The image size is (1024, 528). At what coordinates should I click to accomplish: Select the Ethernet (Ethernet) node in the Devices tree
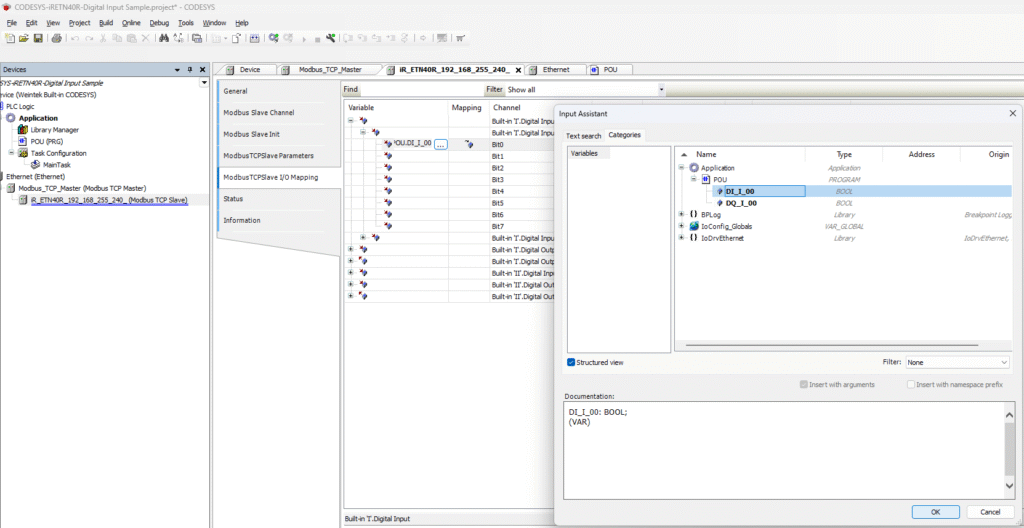click(35, 176)
